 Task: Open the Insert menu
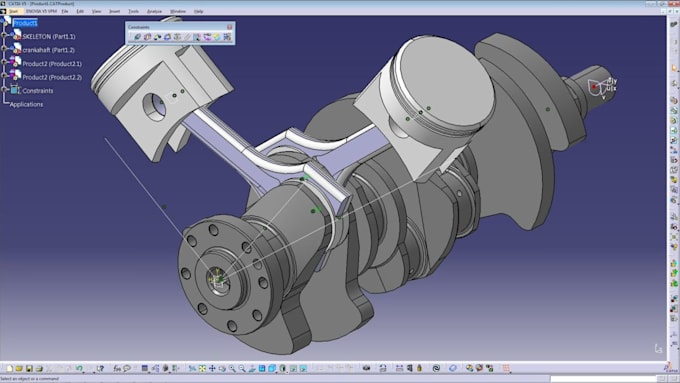114,11
